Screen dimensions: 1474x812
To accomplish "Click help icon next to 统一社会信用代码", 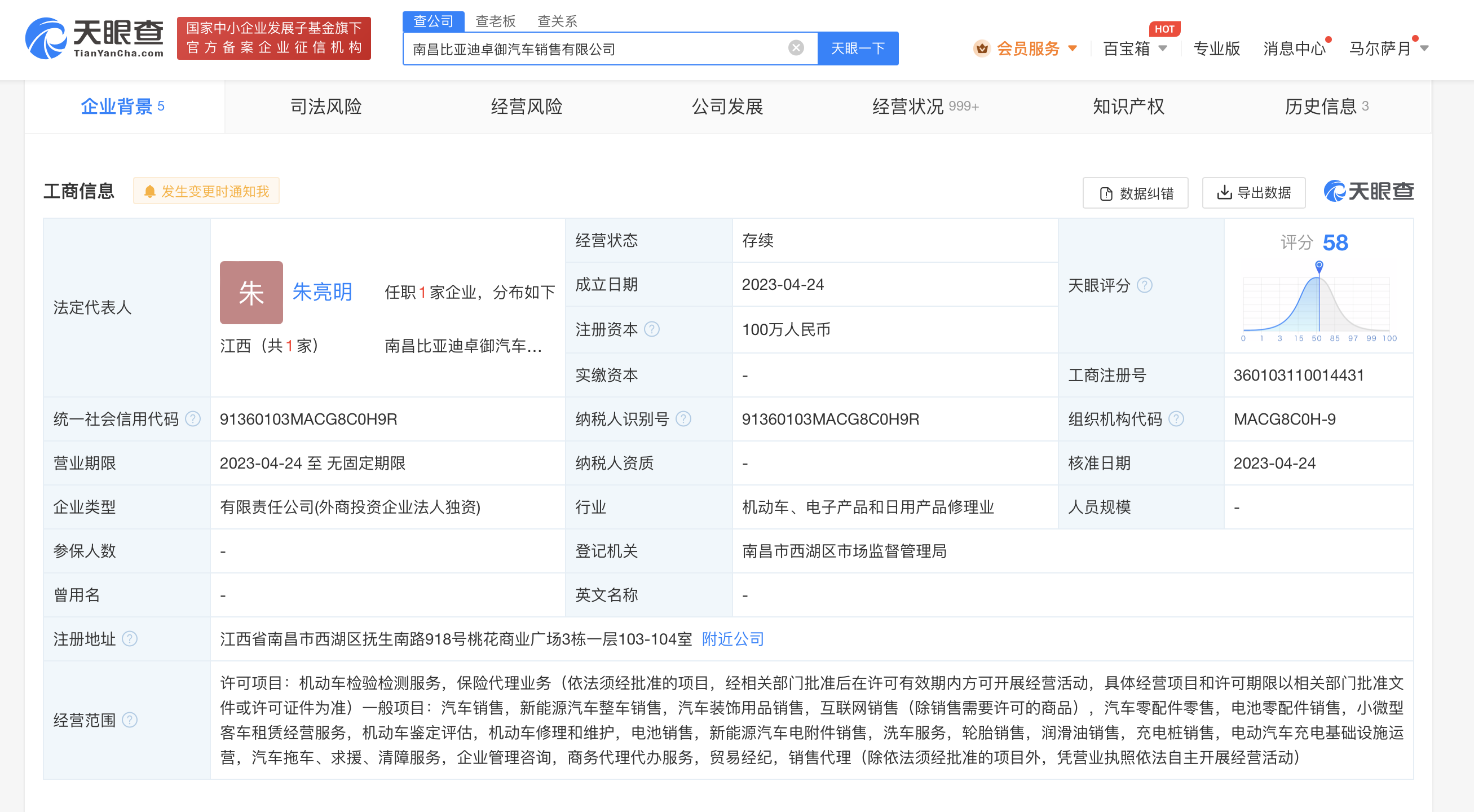I will point(193,419).
